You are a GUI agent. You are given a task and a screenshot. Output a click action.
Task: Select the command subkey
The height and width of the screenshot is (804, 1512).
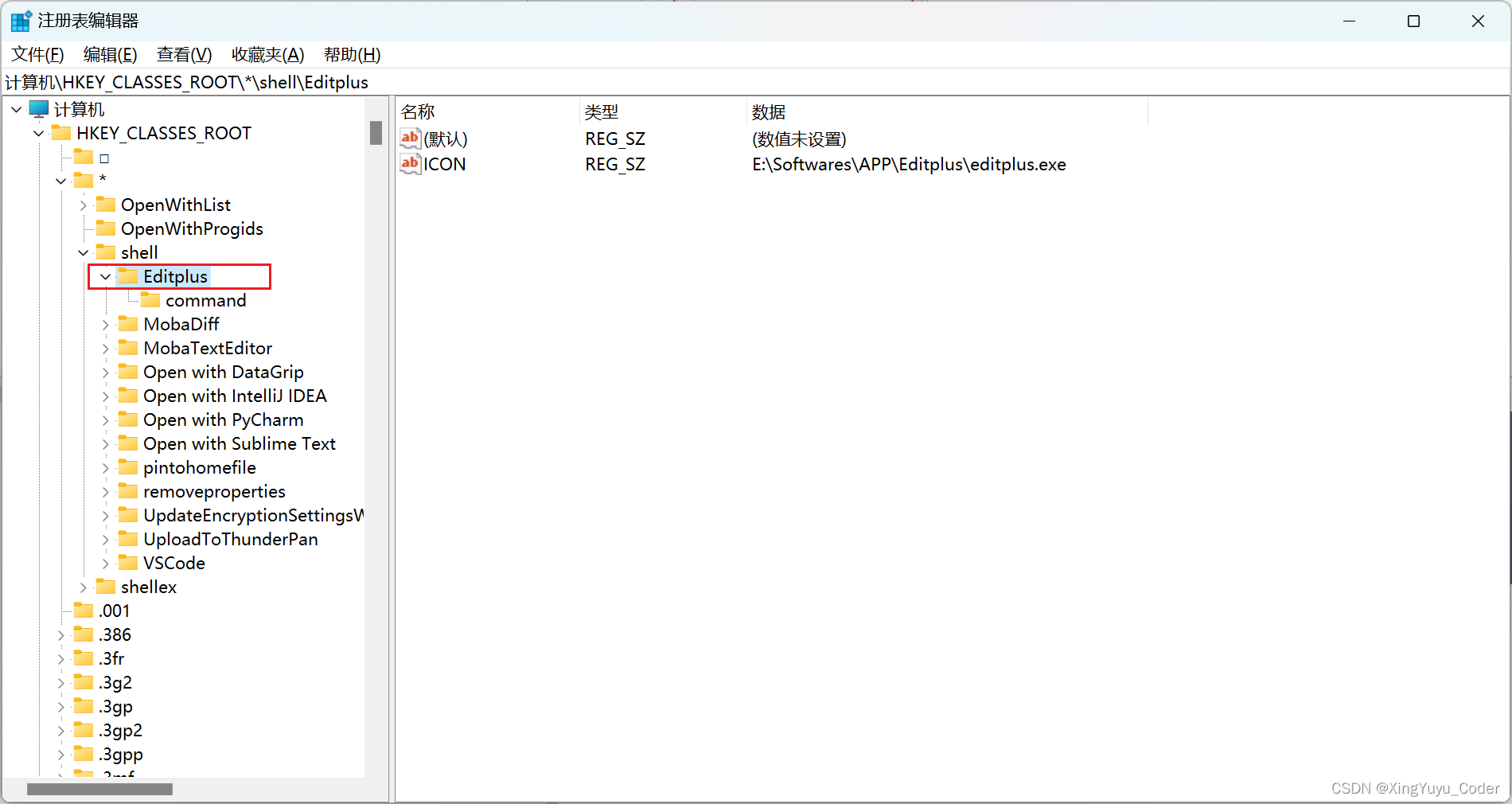[206, 301]
